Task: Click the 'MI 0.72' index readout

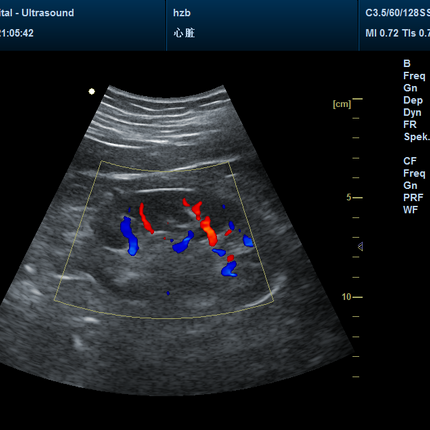Action: coord(382,33)
